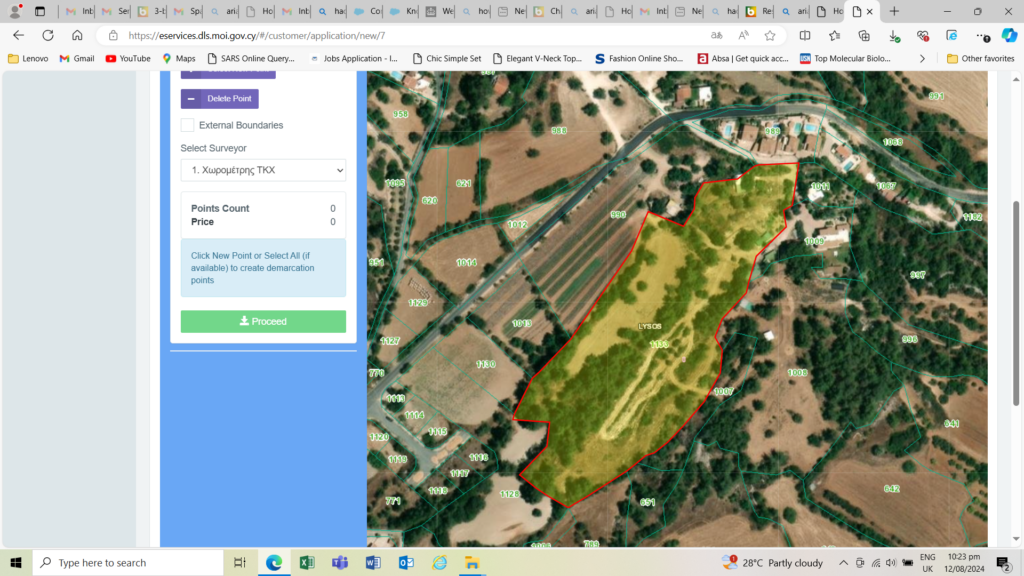Open split screen icon in toolbar

tap(805, 35)
